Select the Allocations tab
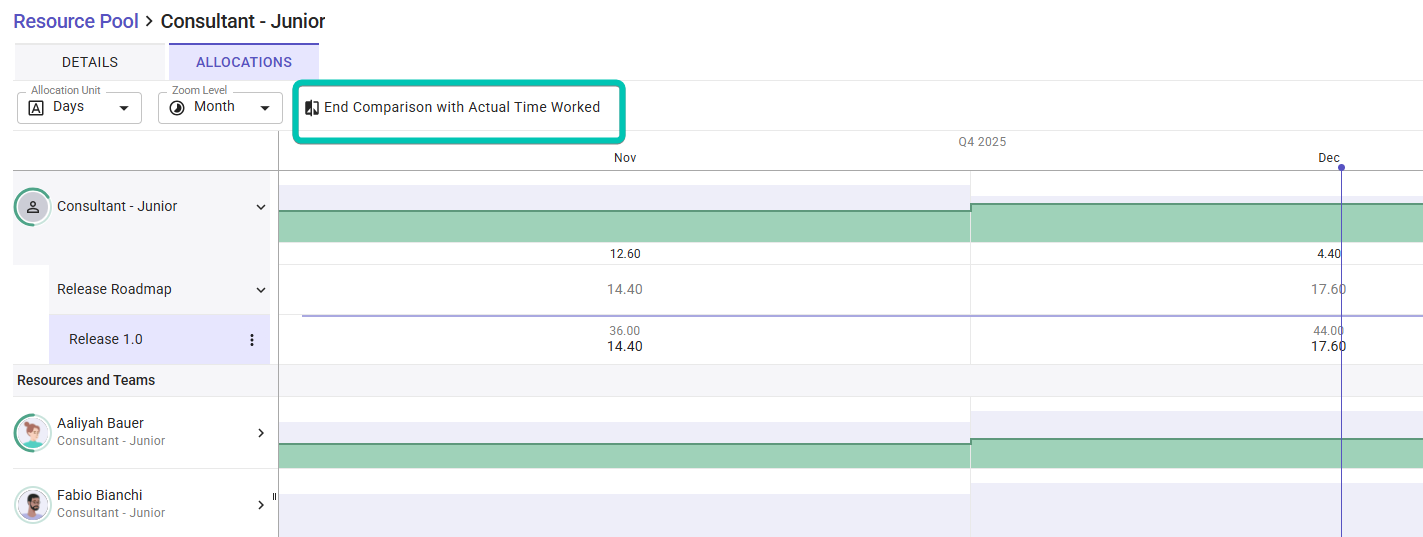The width and height of the screenshot is (1423, 537). point(244,62)
